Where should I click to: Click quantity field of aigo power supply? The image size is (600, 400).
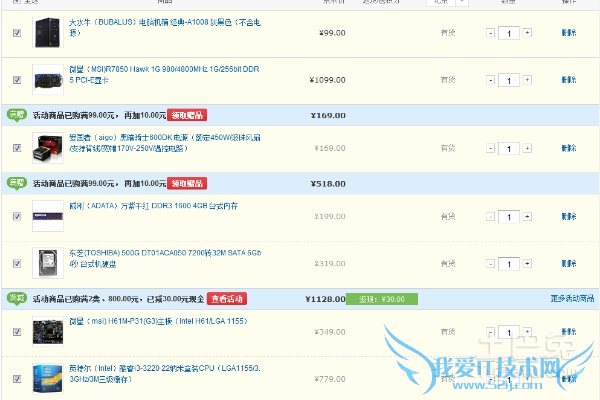pos(509,149)
